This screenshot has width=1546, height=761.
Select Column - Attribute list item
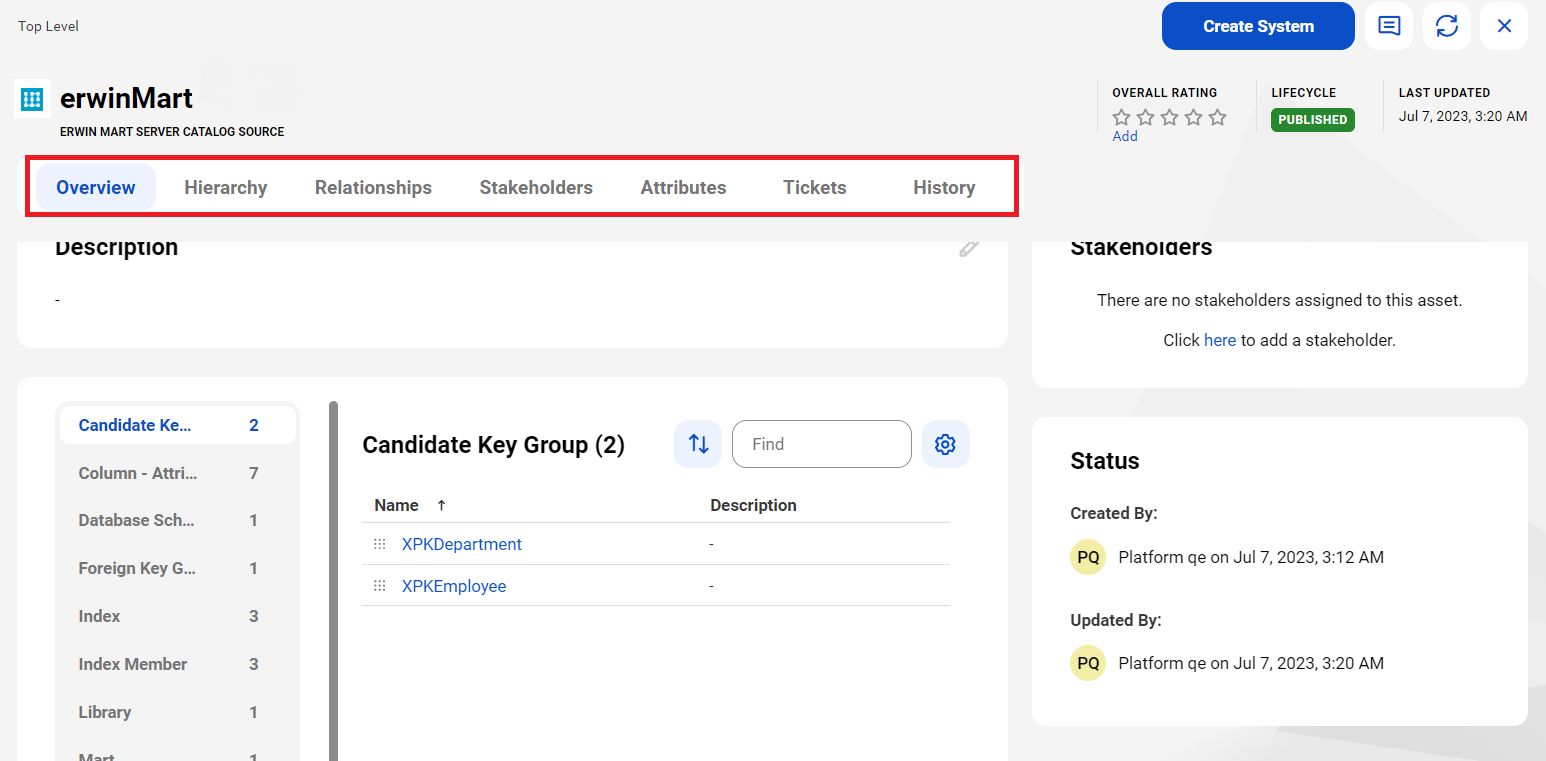point(177,473)
